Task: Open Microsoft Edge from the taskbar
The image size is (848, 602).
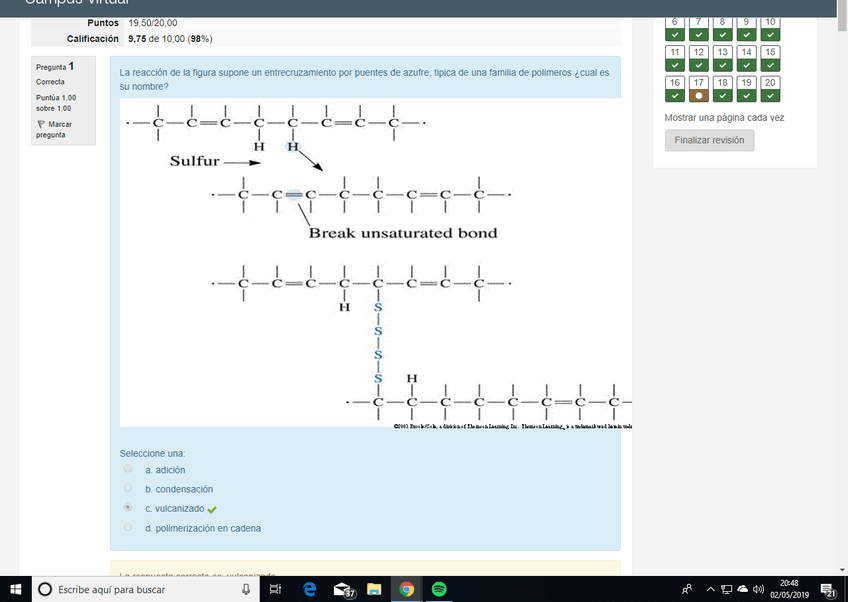Action: pyautogui.click(x=310, y=589)
